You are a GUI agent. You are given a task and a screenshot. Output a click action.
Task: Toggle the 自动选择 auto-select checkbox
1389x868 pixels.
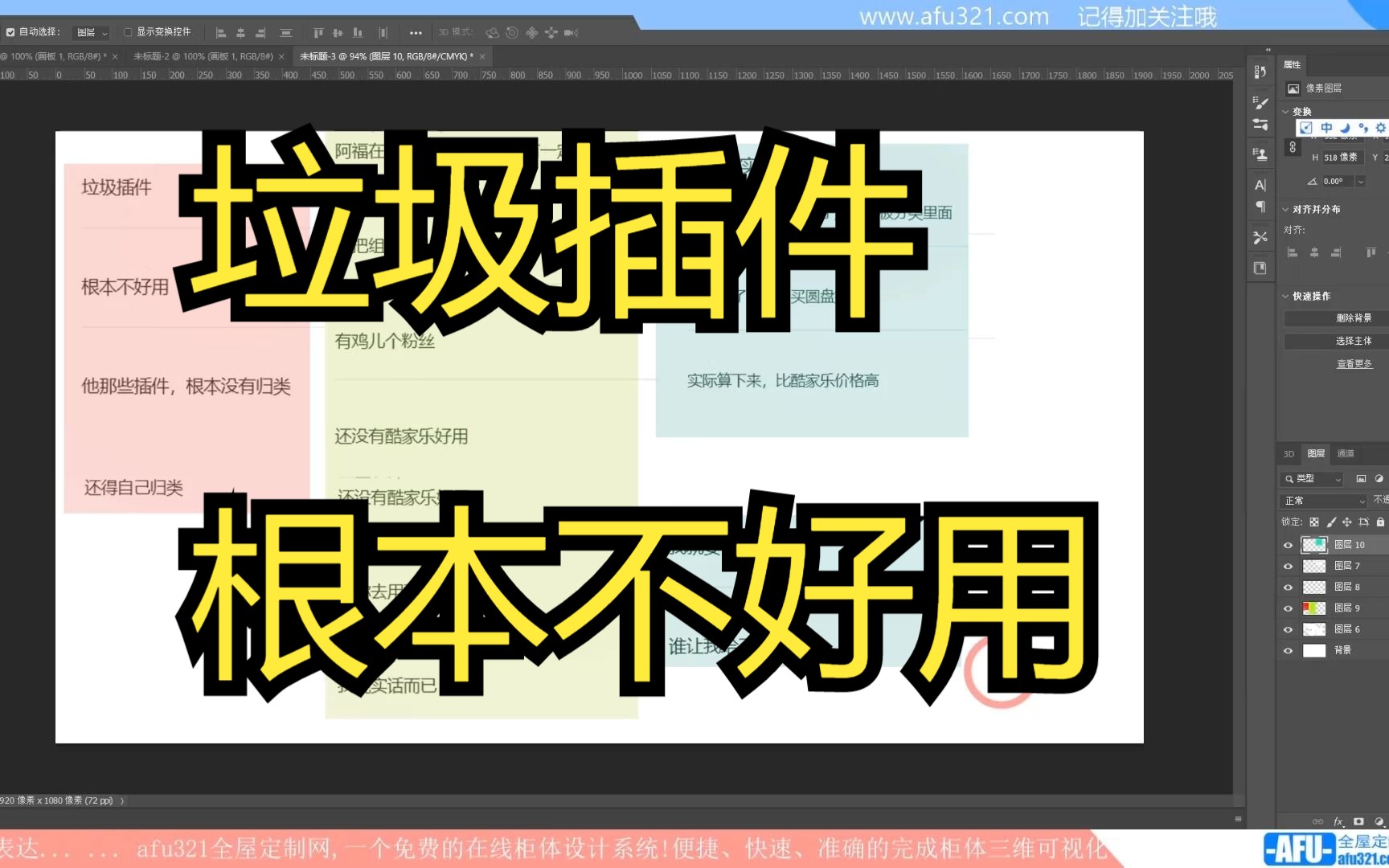[x=10, y=32]
